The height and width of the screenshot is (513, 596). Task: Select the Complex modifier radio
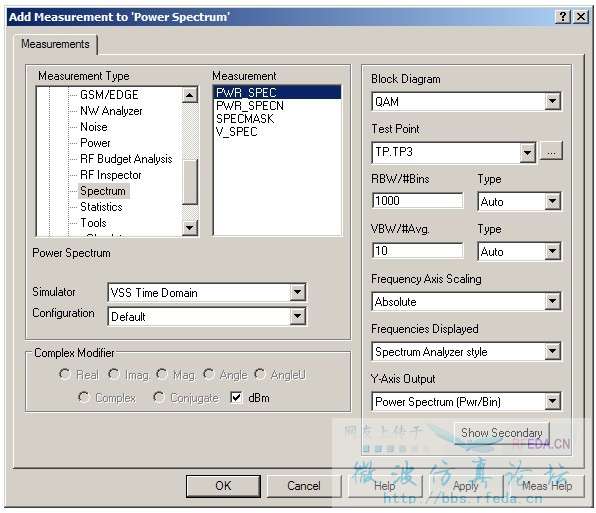(x=83, y=397)
